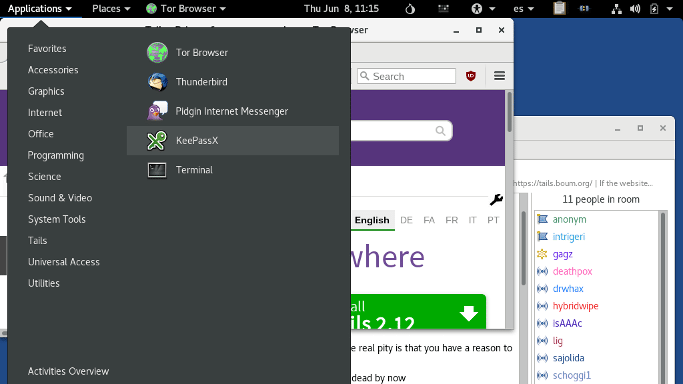Select the Tails category

click(x=37, y=241)
